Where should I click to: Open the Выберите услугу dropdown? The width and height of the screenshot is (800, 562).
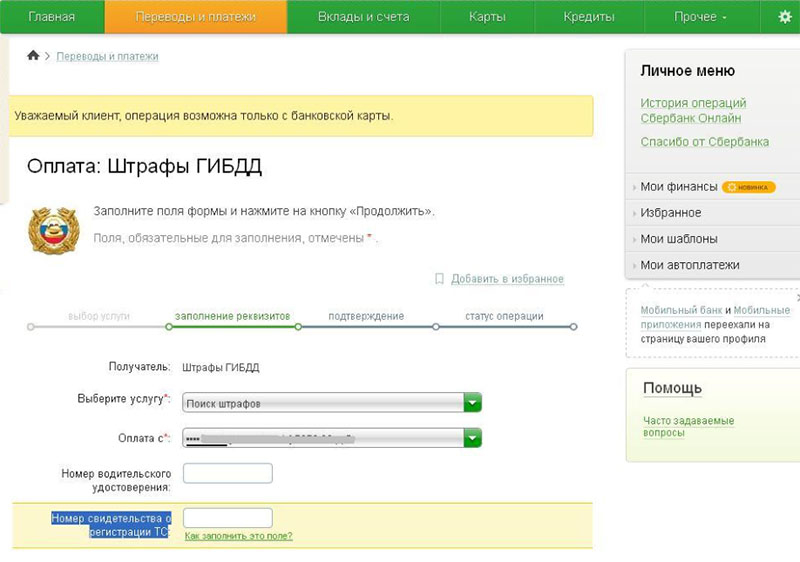tap(473, 403)
